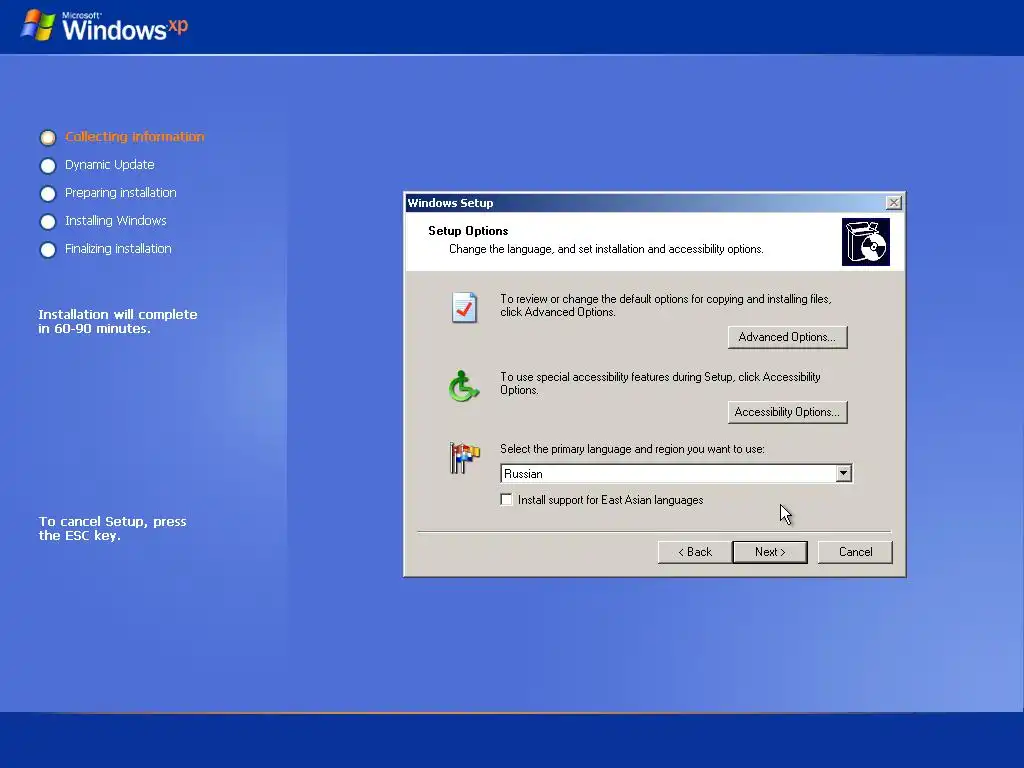Viewport: 1024px width, 768px height.
Task: Enable East Asian languages support checkbox
Action: (x=506, y=500)
